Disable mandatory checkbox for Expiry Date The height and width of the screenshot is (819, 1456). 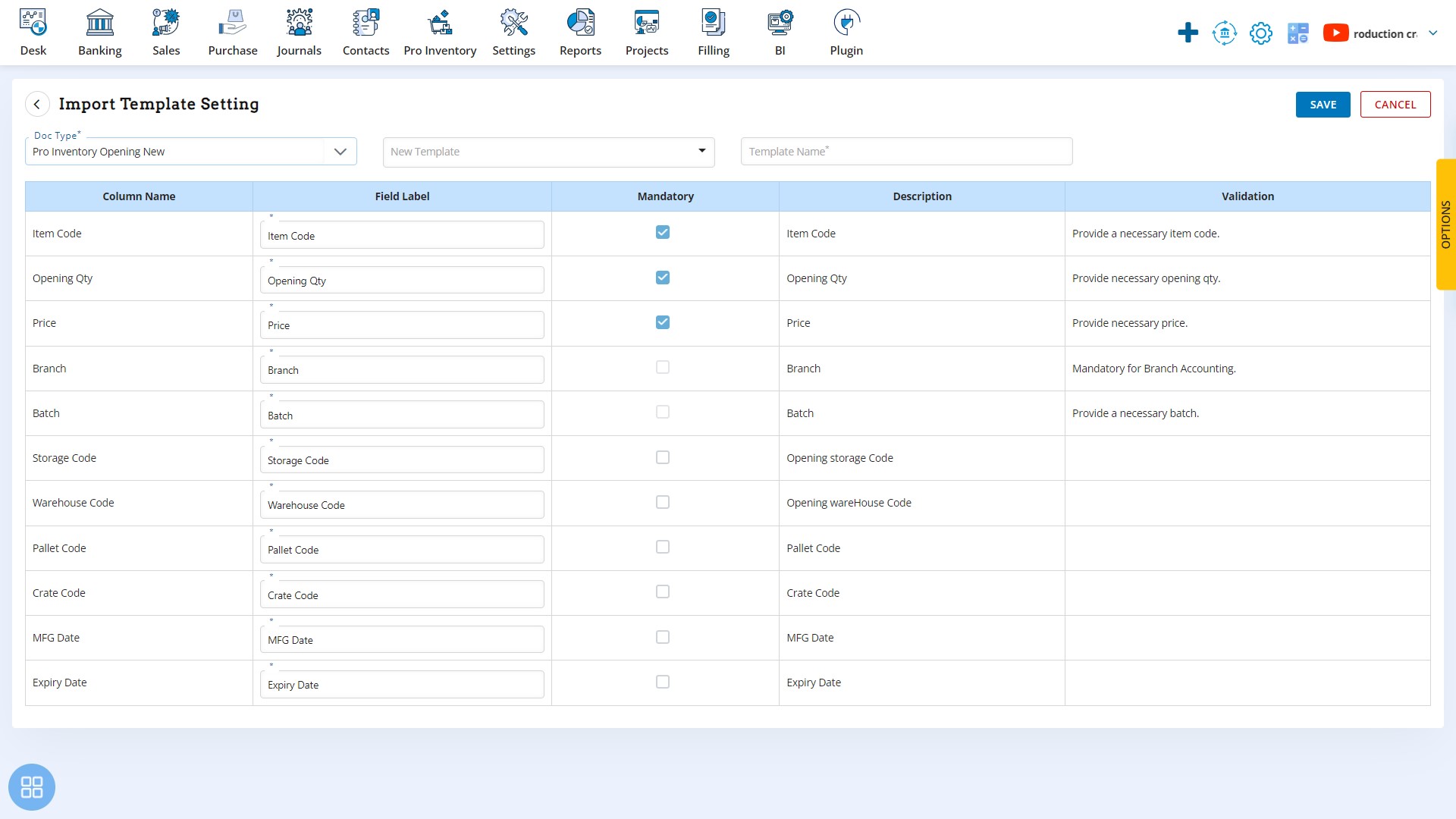[662, 681]
